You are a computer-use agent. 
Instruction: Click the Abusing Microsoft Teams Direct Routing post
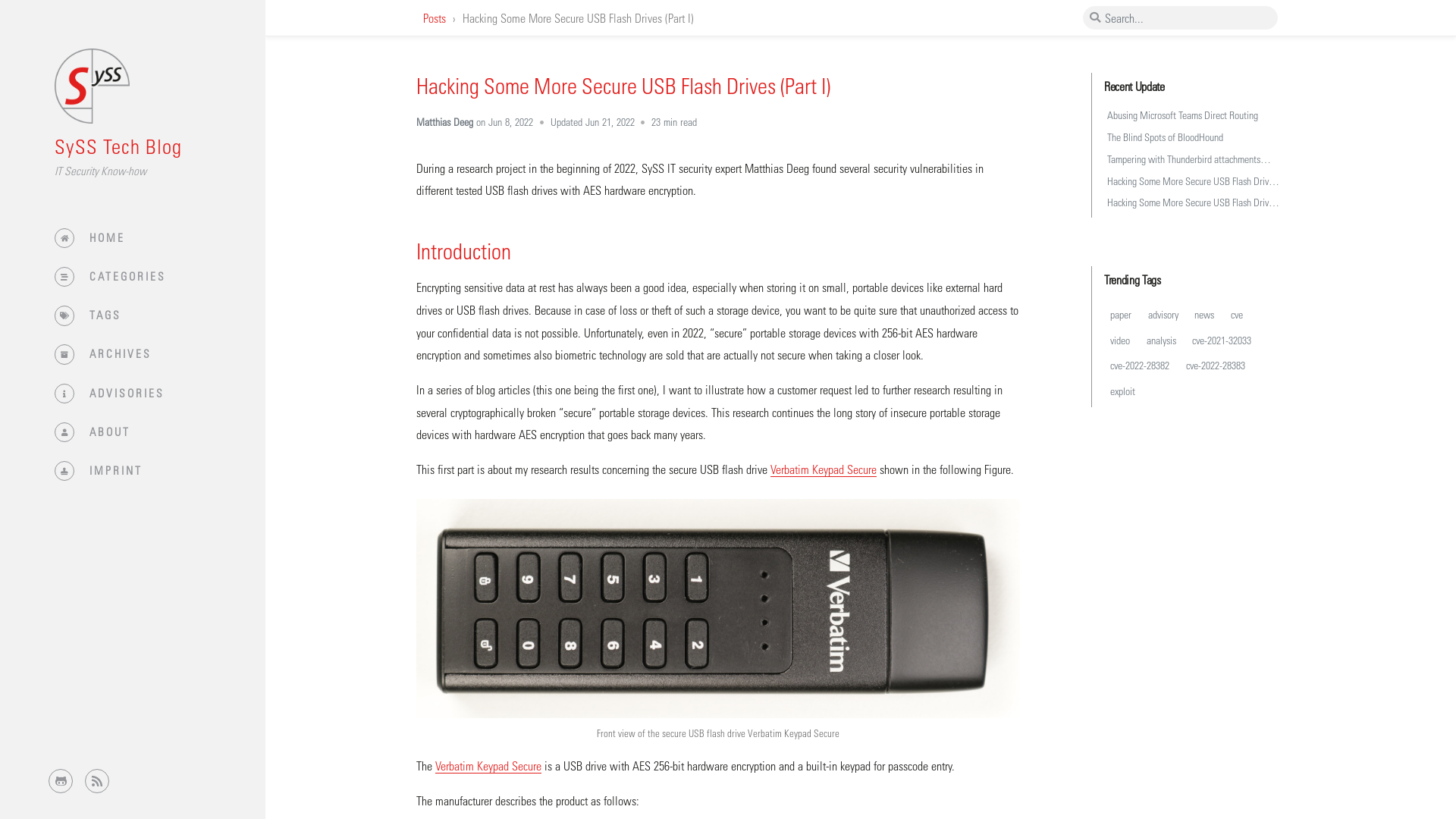(1183, 115)
